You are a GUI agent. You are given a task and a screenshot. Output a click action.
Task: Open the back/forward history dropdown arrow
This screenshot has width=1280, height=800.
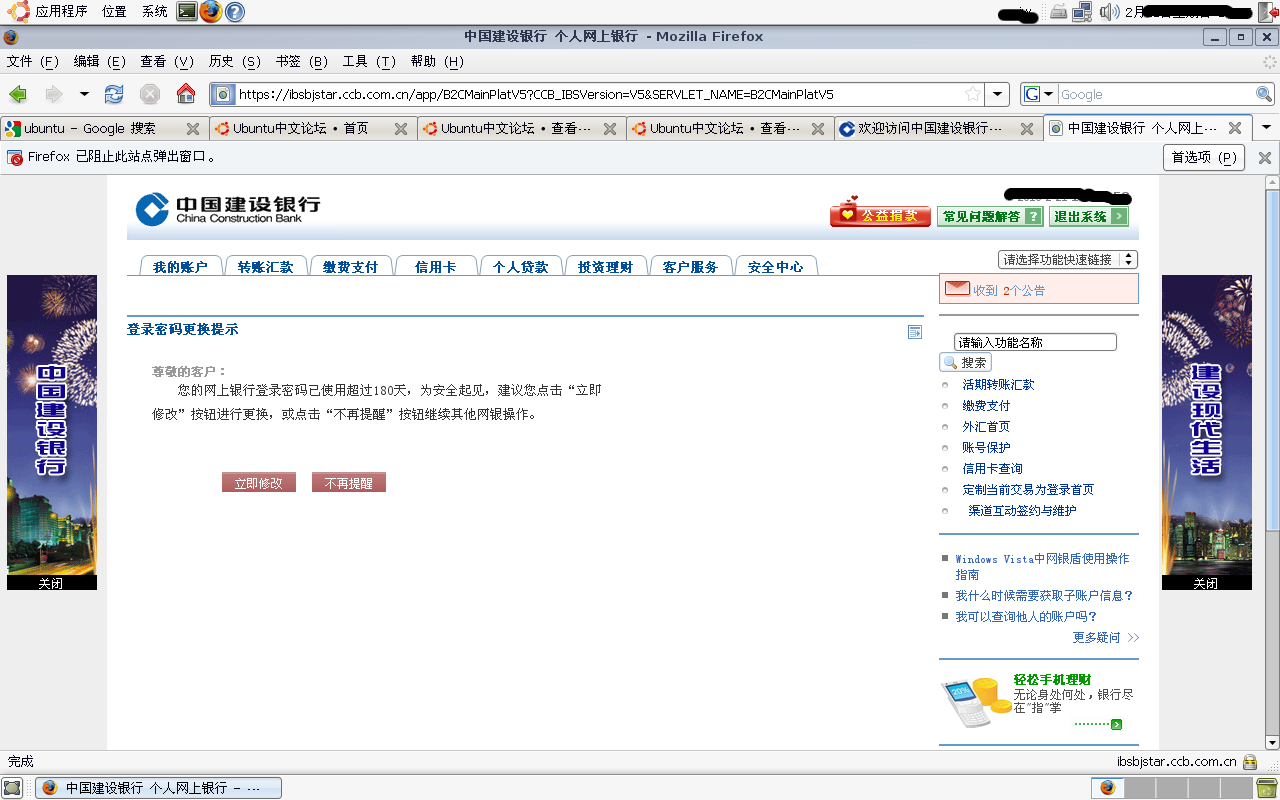84,94
